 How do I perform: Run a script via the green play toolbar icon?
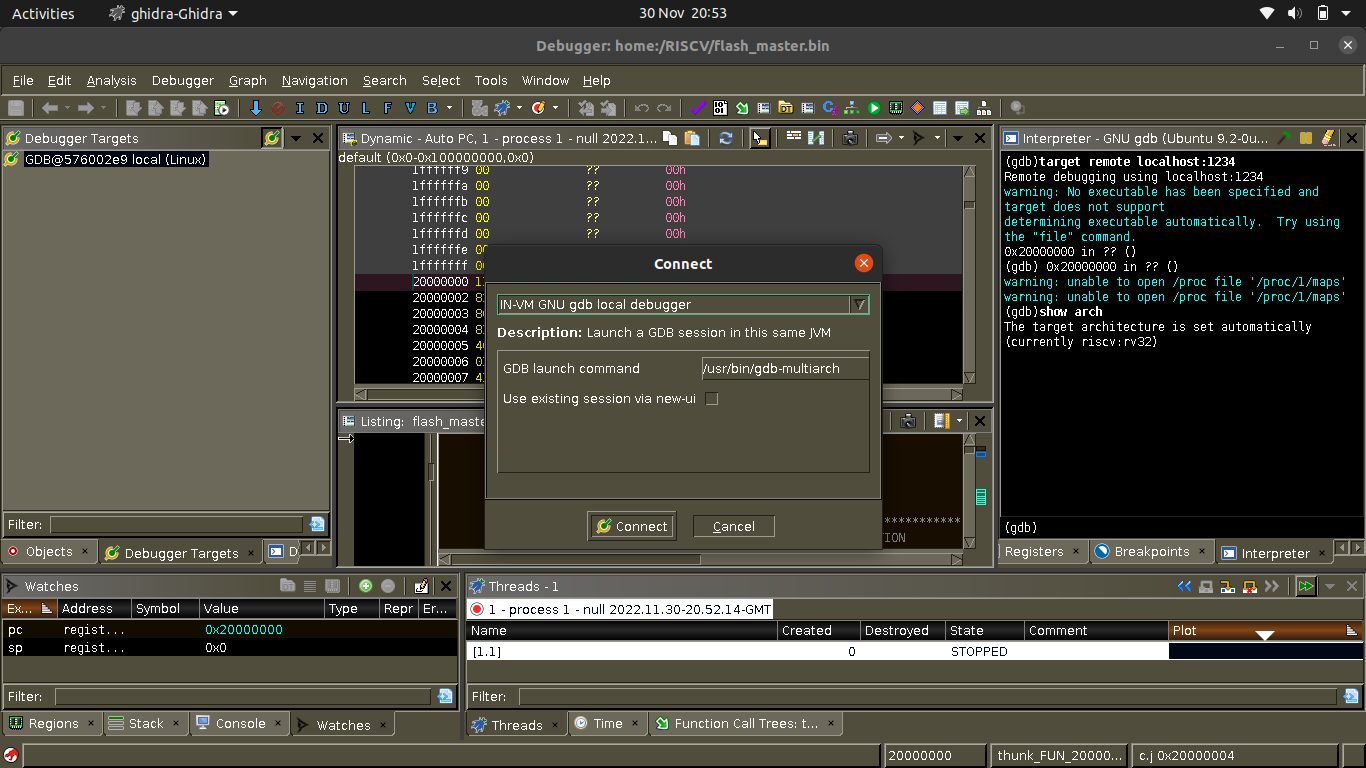(x=874, y=108)
